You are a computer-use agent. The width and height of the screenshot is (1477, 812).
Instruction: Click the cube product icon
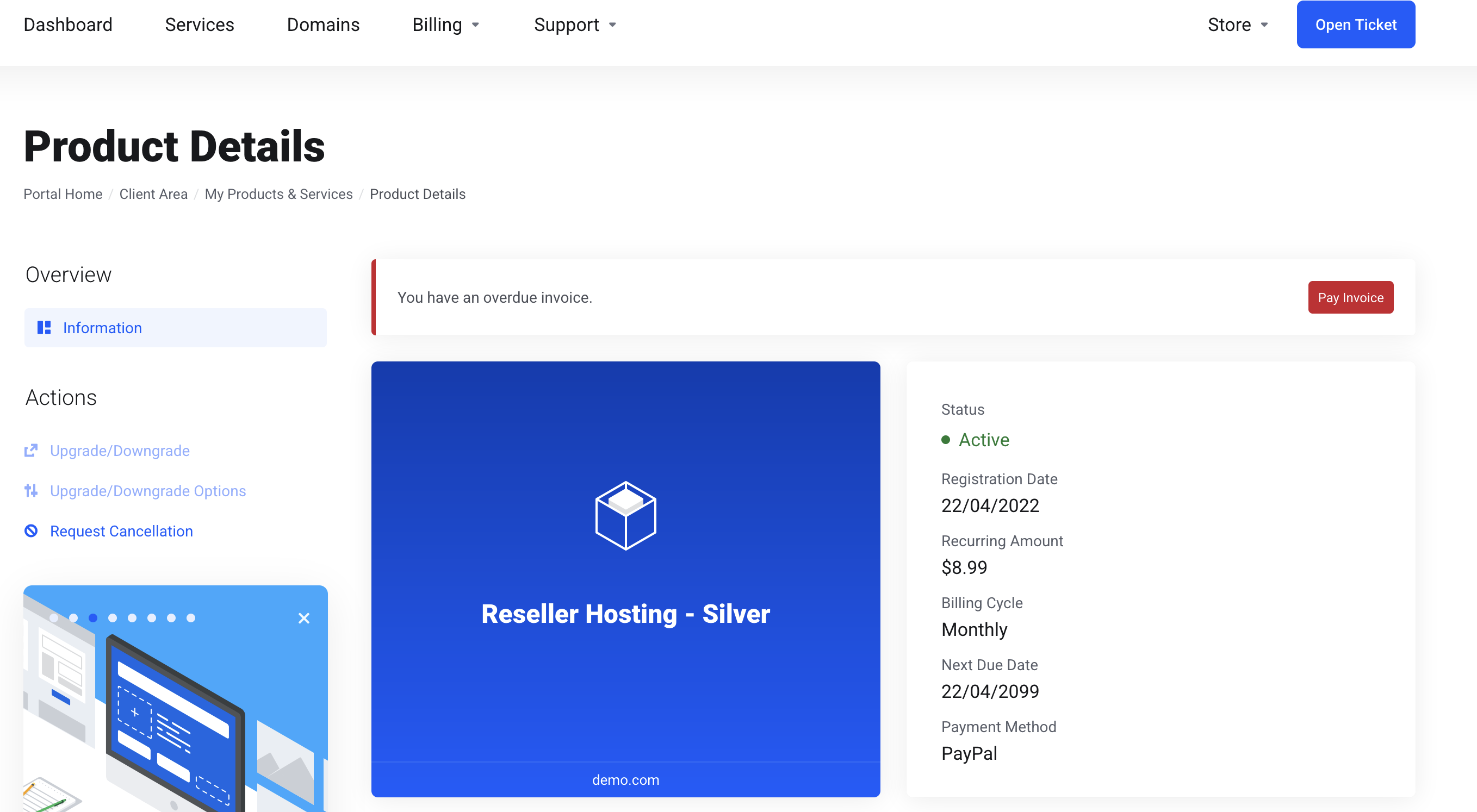[x=625, y=515]
